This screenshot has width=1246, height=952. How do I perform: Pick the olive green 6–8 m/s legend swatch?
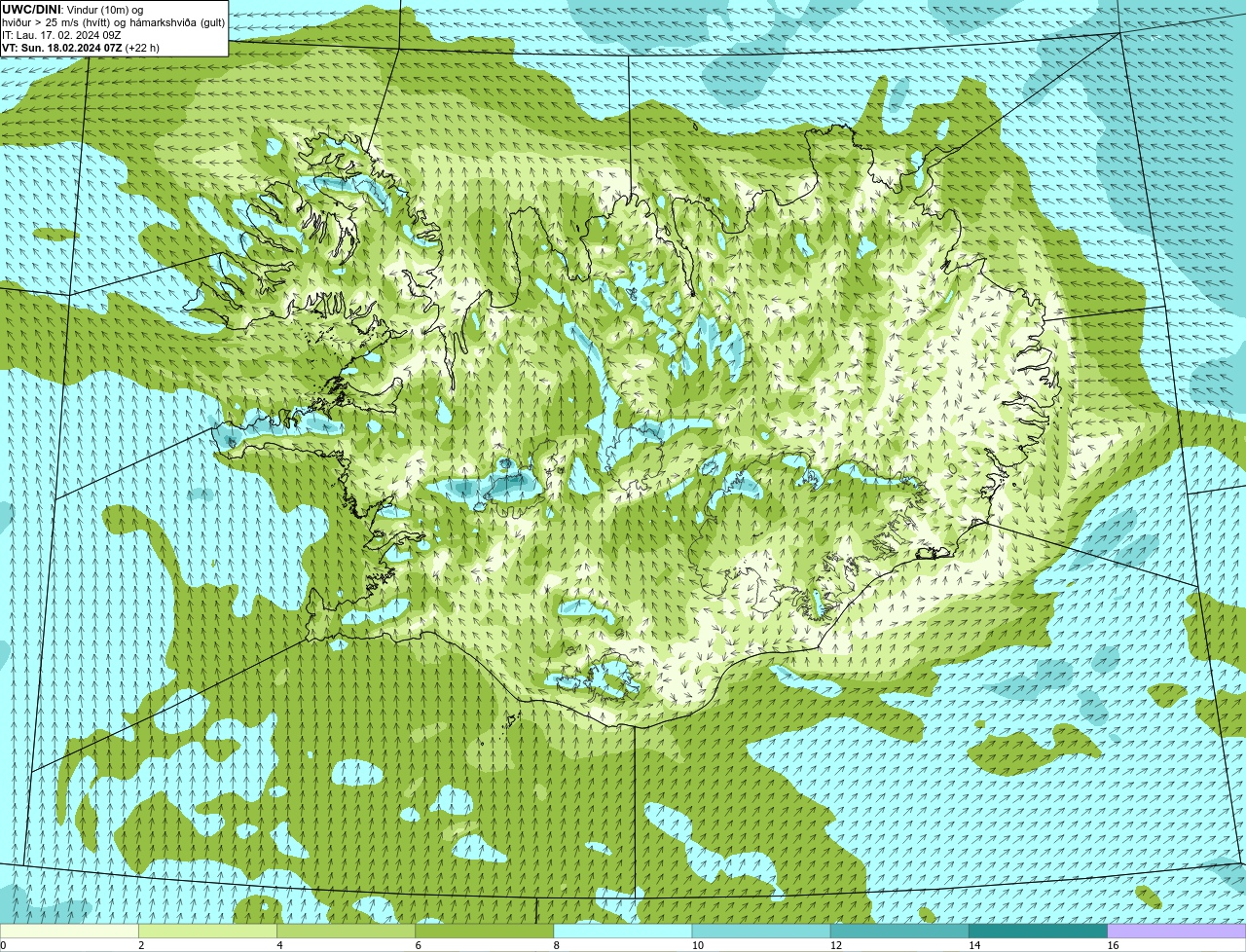(485, 931)
